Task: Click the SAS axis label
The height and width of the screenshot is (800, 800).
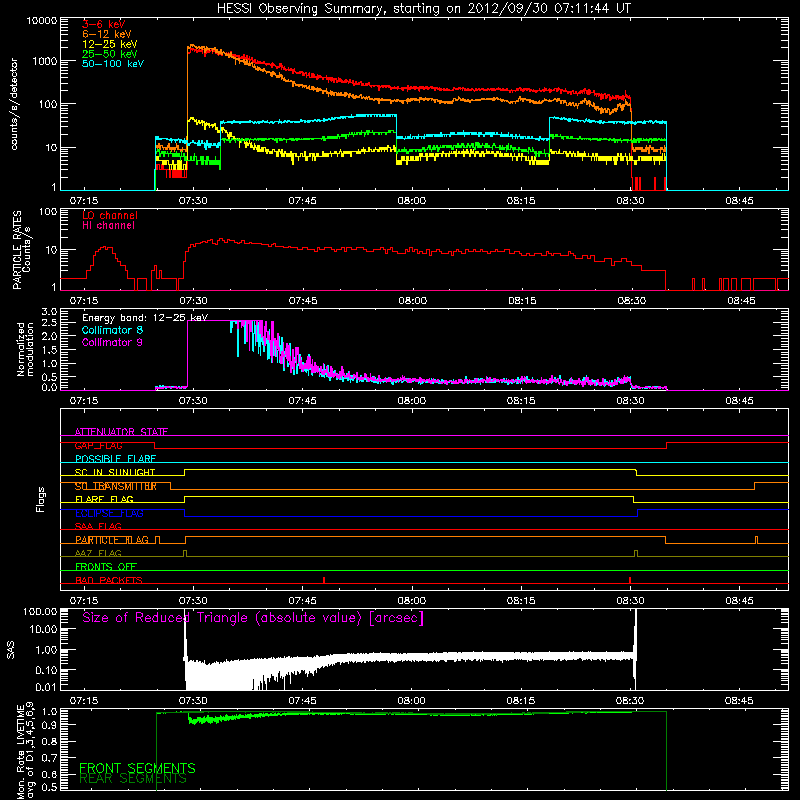Action: point(11,650)
